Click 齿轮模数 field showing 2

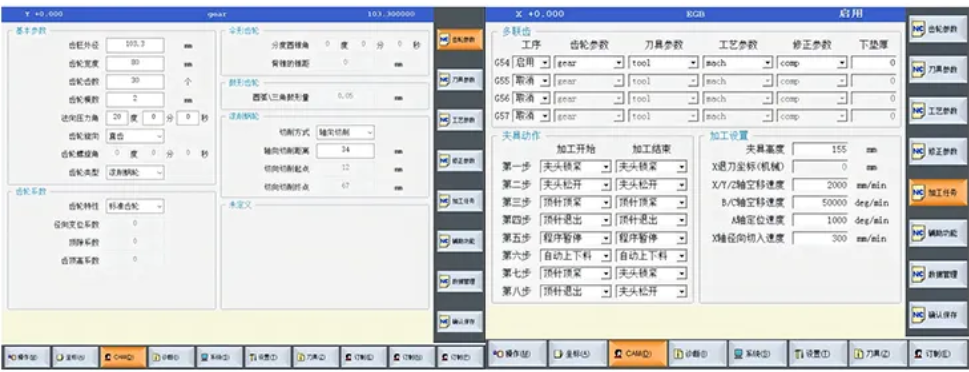(135, 99)
